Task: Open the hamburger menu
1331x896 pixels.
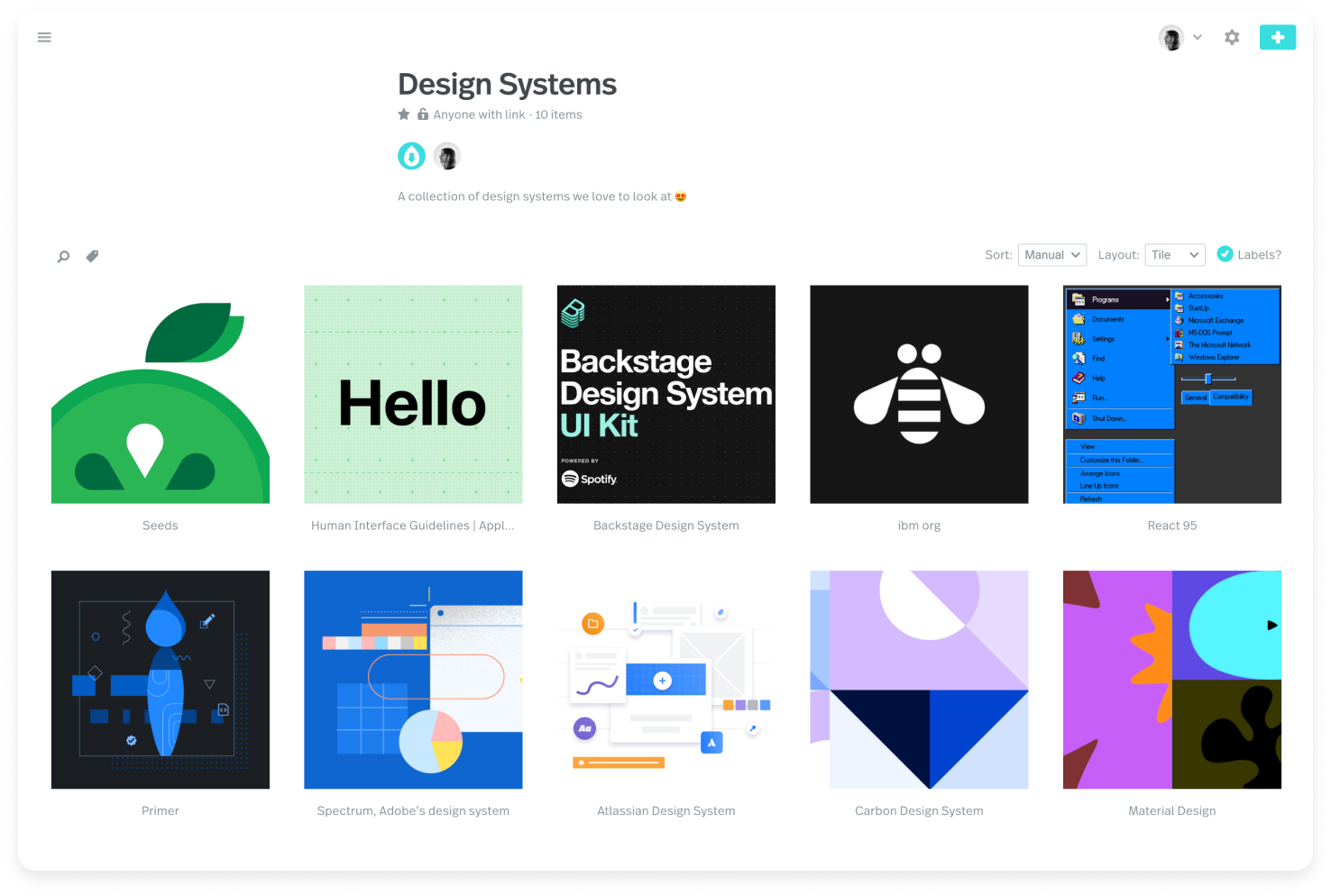Action: [44, 37]
